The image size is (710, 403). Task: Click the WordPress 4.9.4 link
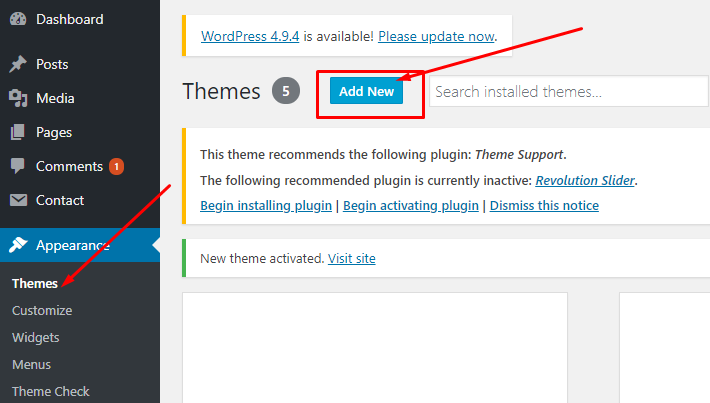[x=250, y=36]
